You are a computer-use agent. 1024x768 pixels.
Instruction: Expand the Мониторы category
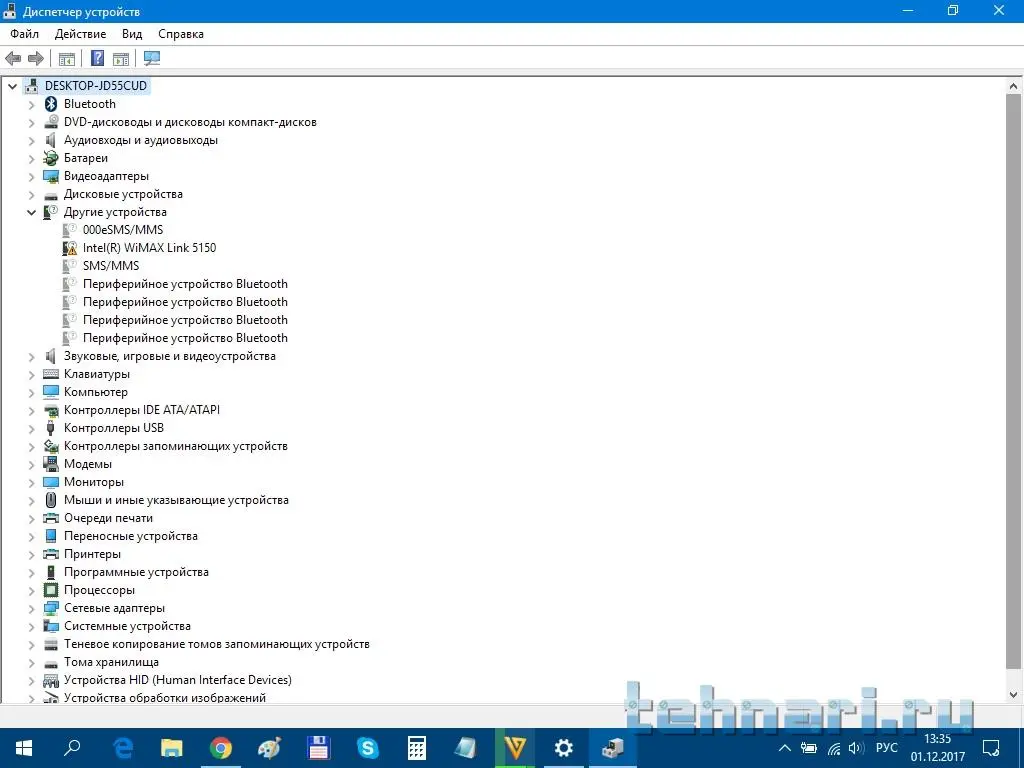31,483
